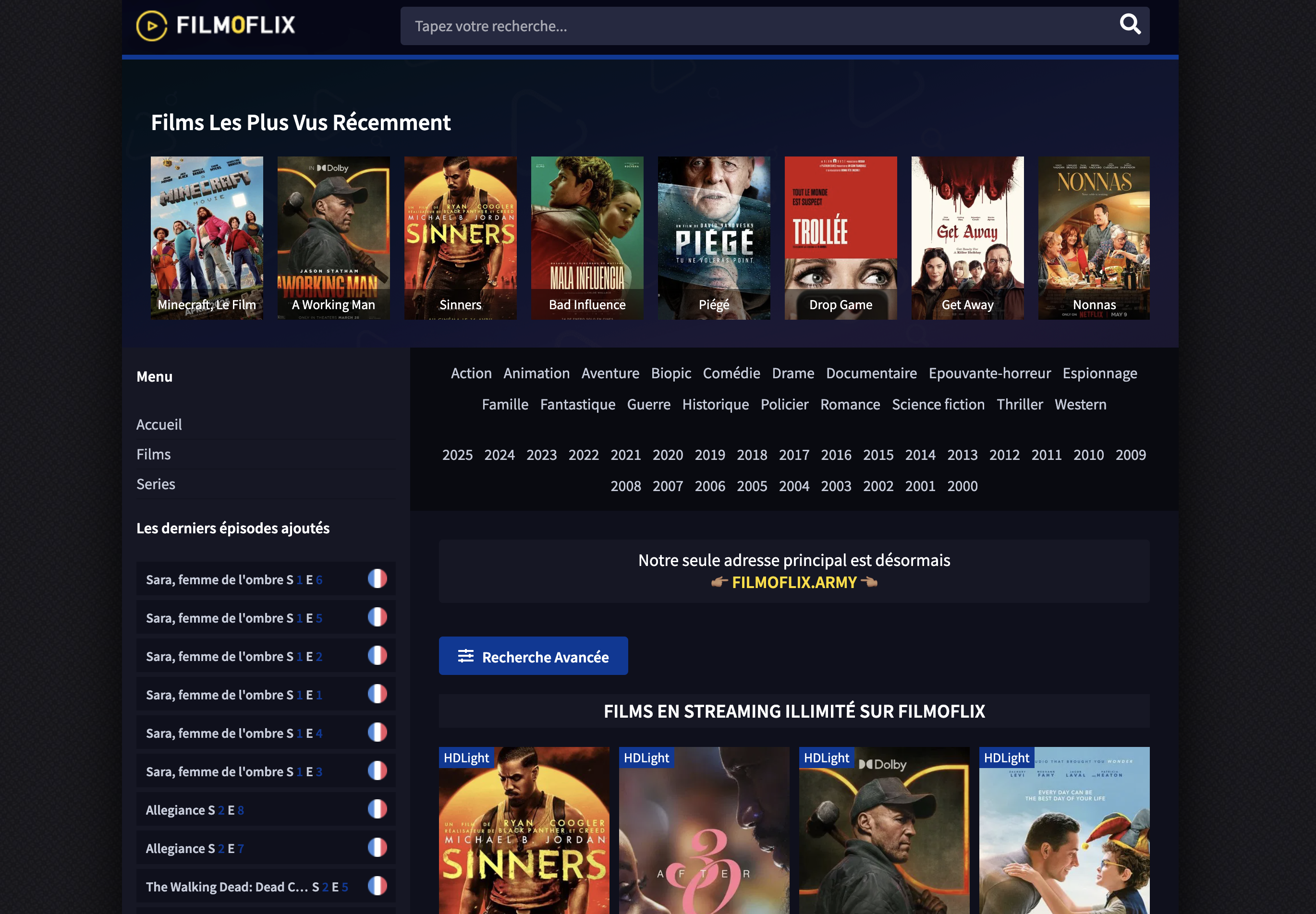The width and height of the screenshot is (1316, 914).
Task: Filter films by year 2024
Action: [499, 455]
